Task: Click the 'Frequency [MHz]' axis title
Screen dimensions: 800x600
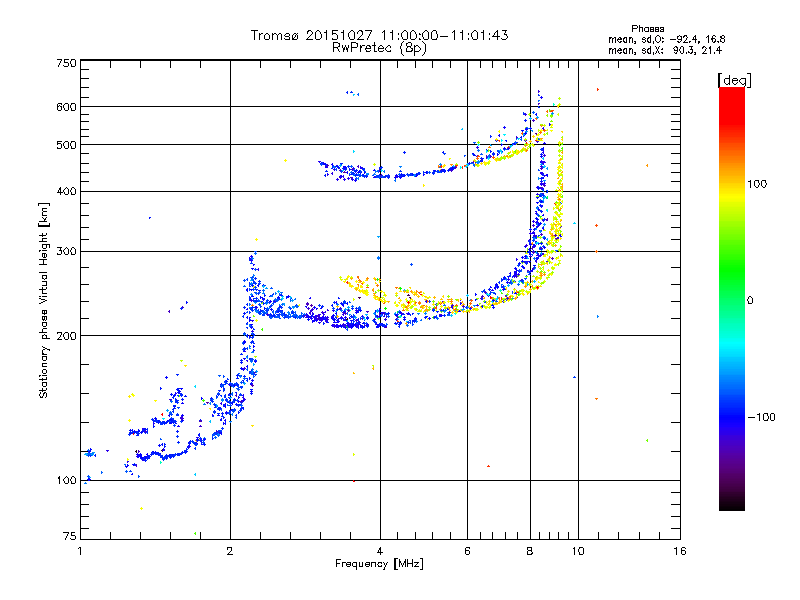Action: click(379, 564)
